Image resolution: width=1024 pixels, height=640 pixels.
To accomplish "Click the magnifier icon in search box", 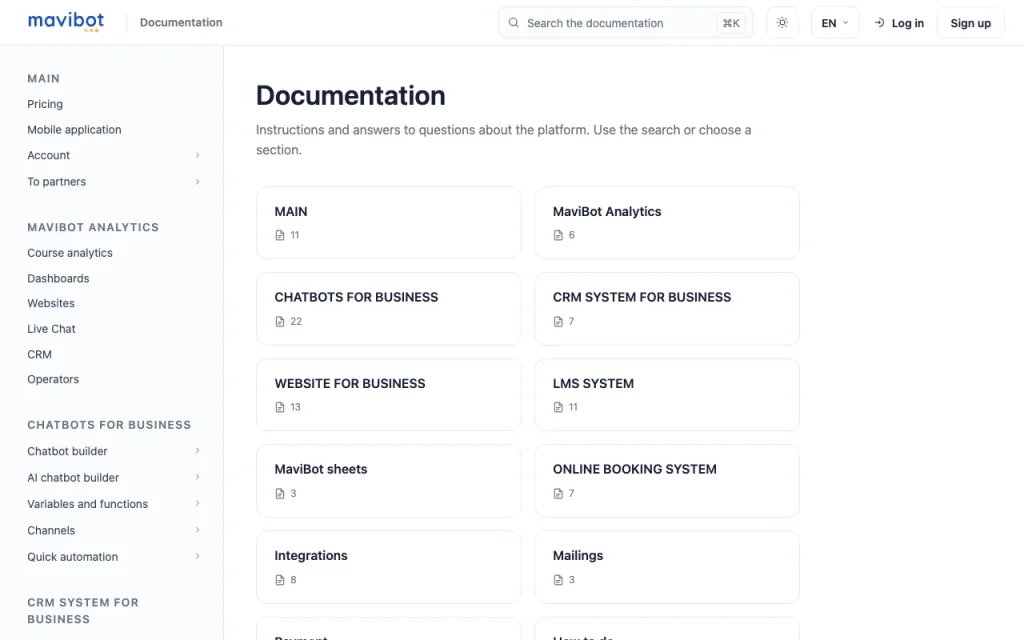I will pyautogui.click(x=514, y=23).
